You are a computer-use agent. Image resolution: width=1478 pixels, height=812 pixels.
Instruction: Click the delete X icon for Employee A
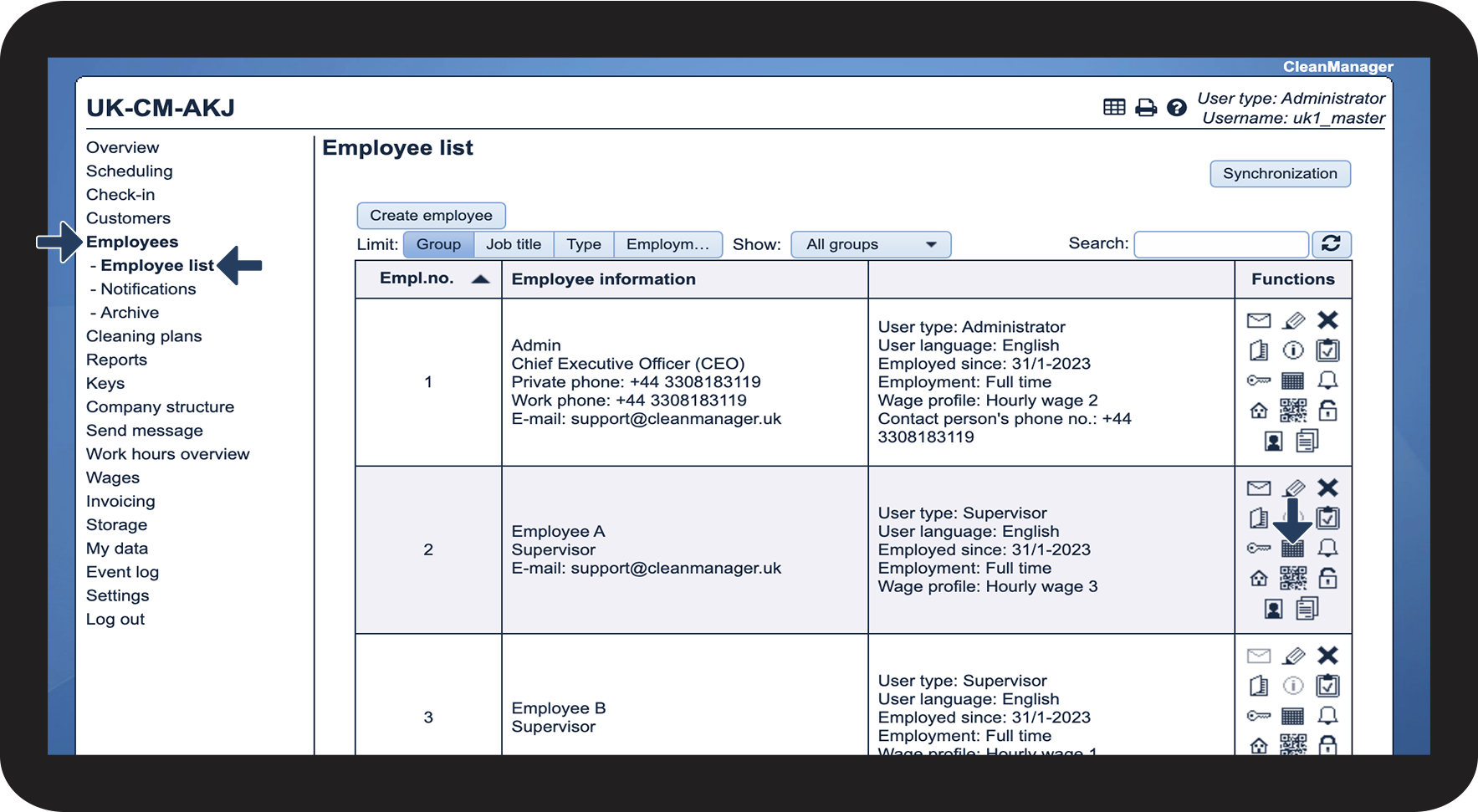(1327, 488)
